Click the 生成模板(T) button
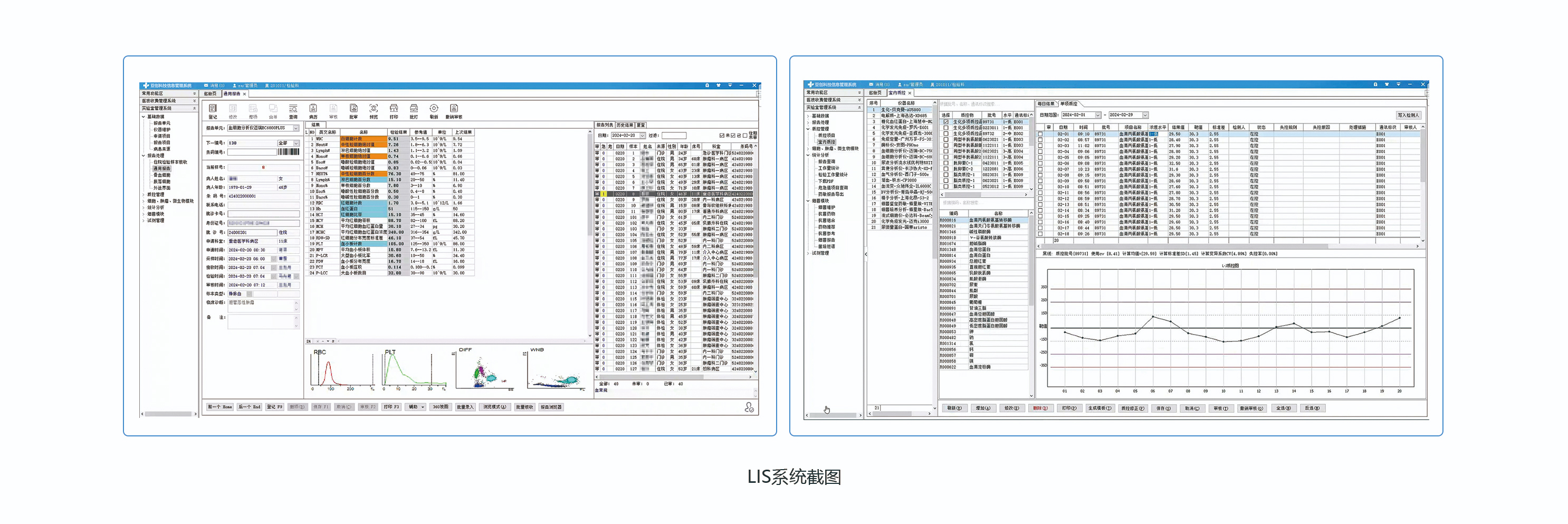 1100,408
